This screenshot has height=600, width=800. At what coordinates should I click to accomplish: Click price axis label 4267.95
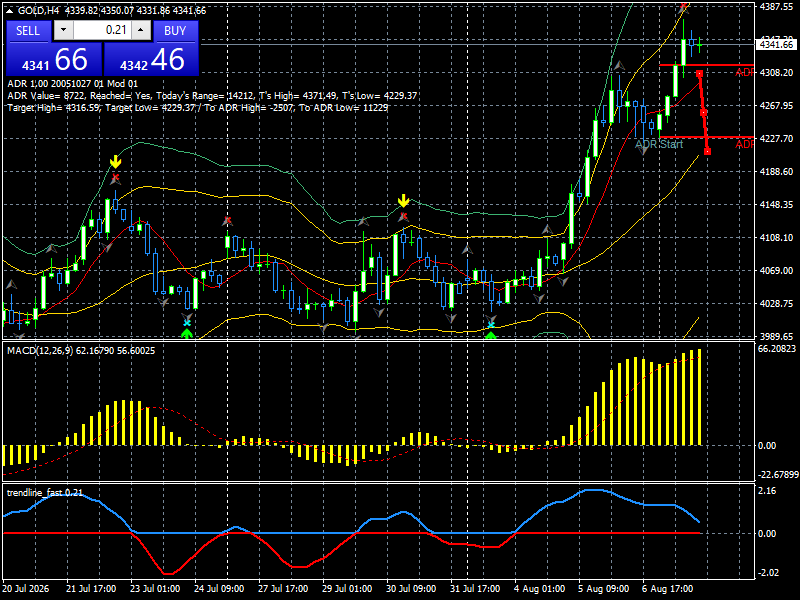pos(776,106)
